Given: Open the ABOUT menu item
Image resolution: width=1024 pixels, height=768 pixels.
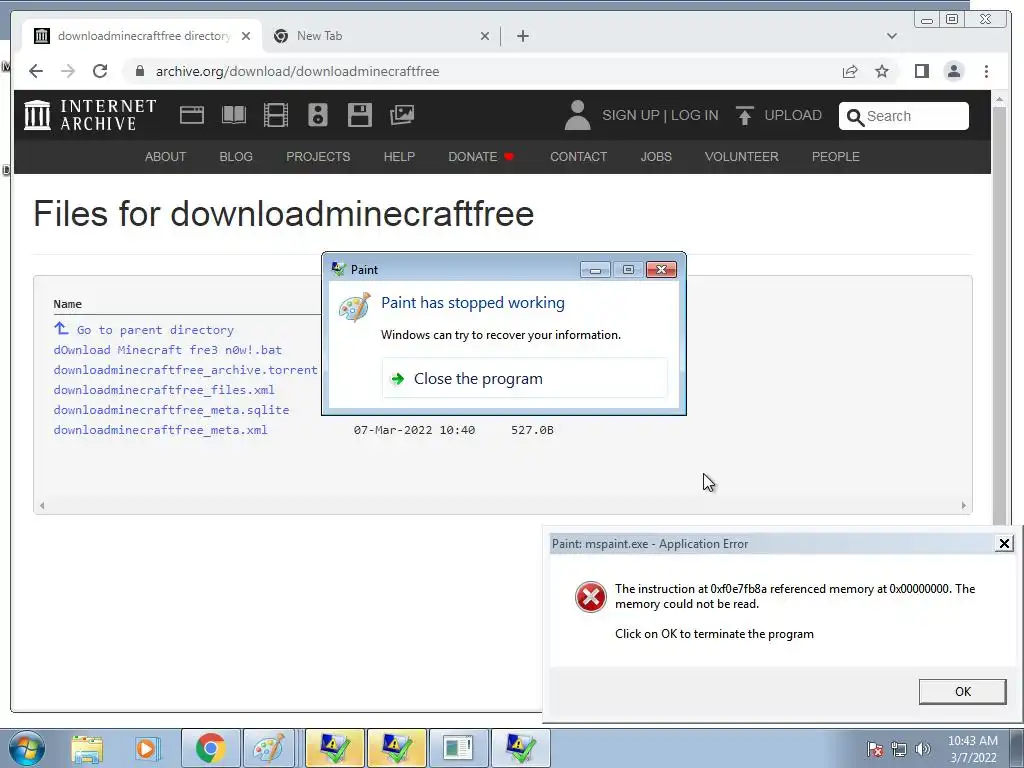Looking at the screenshot, I should click(x=165, y=157).
